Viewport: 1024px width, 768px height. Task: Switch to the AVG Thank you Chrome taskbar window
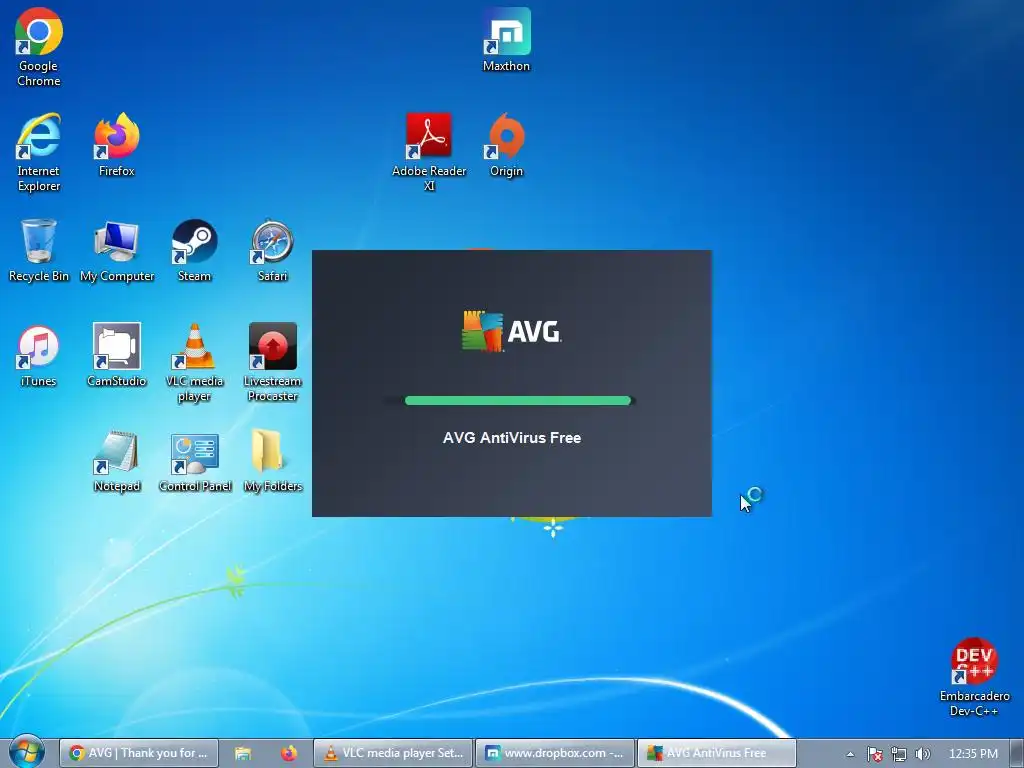[138, 753]
